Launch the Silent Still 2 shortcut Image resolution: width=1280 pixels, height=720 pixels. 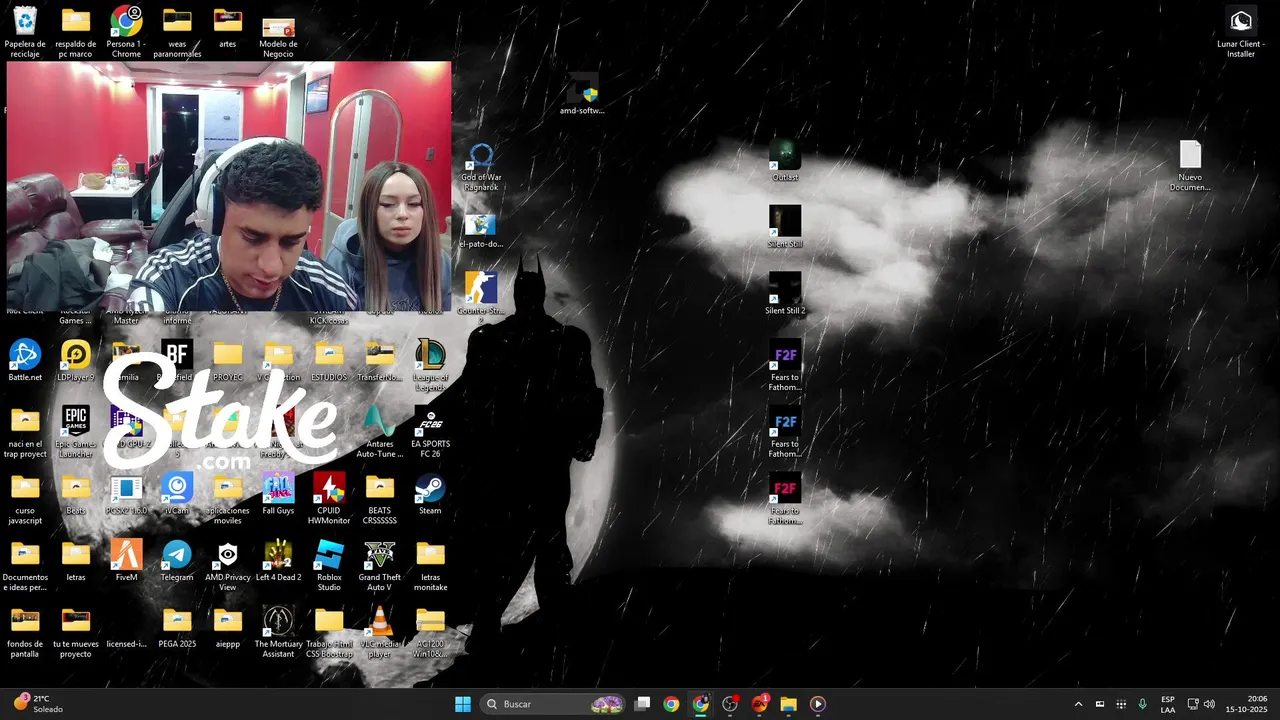pyautogui.click(x=785, y=293)
